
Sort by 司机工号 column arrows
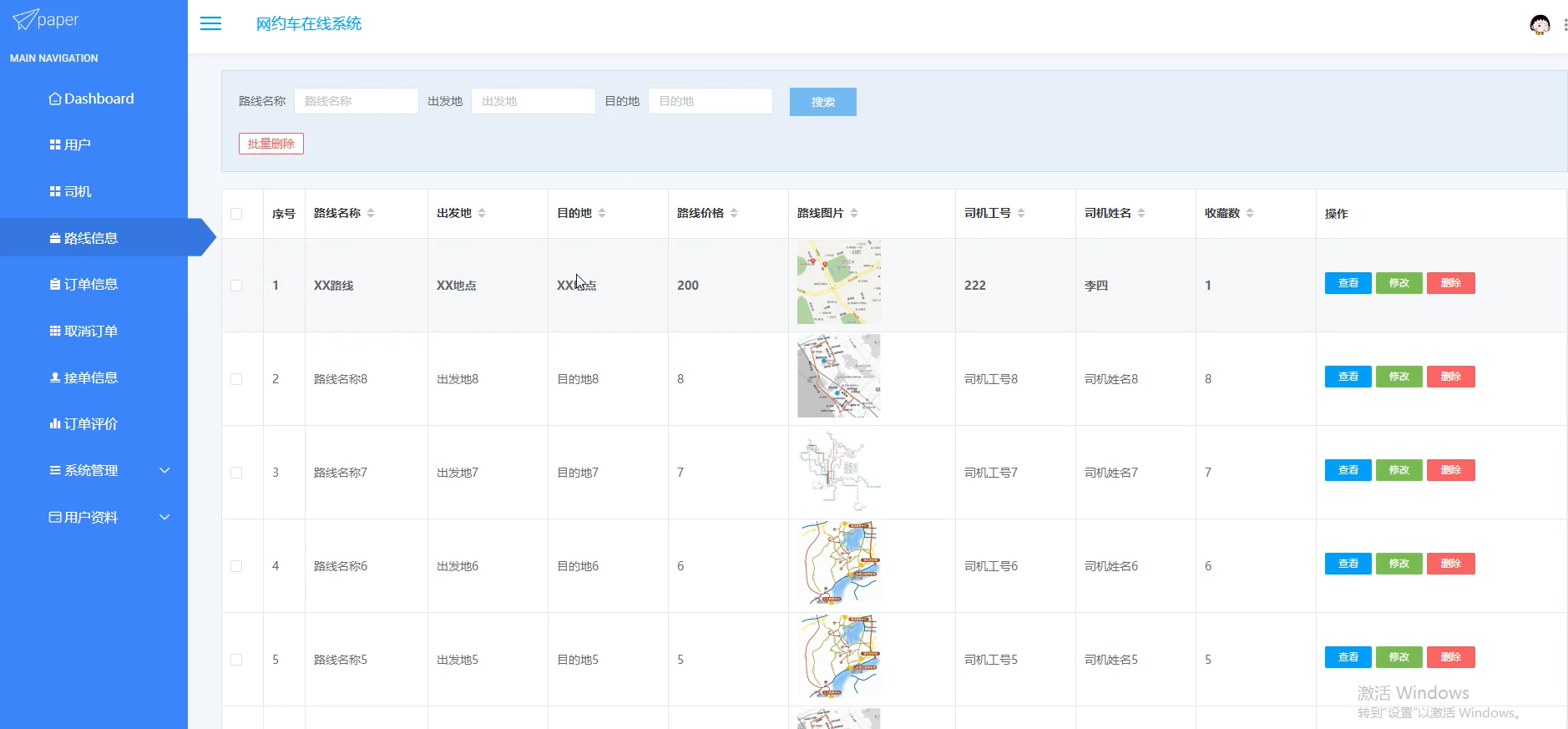[x=1021, y=213]
